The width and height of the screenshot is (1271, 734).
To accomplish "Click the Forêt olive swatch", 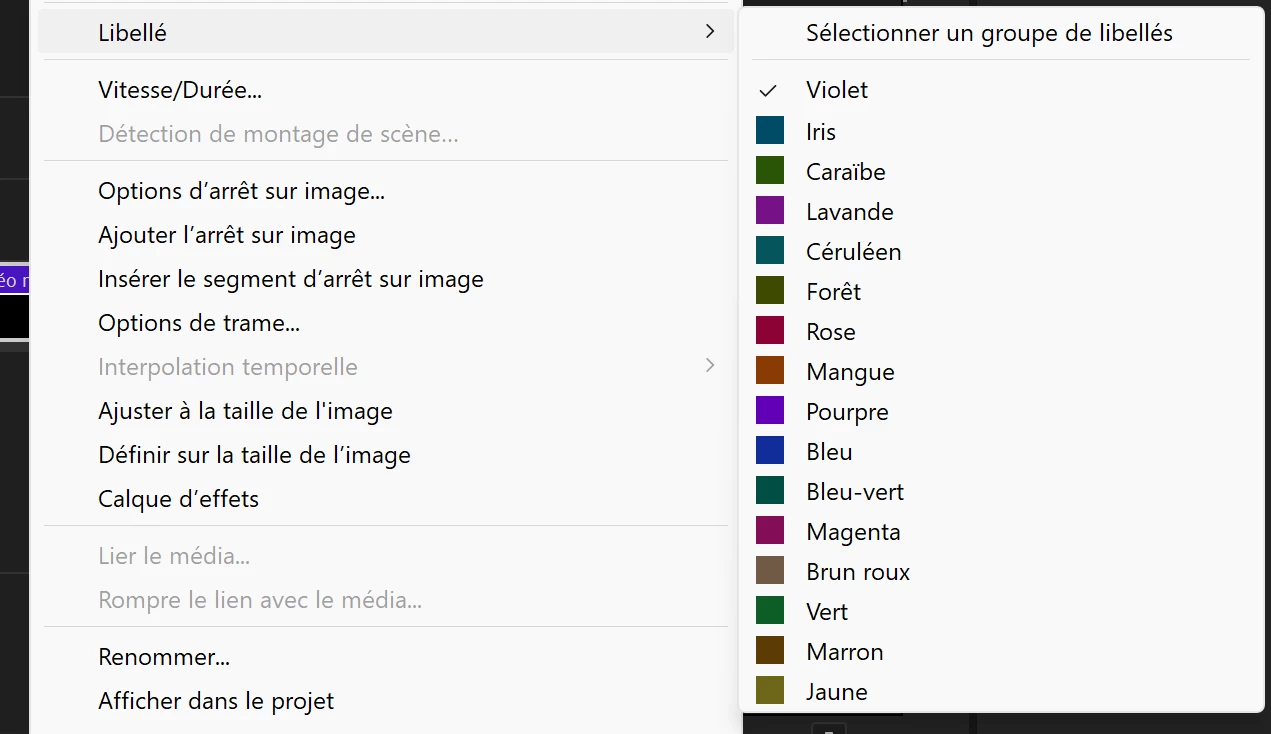I will (770, 291).
